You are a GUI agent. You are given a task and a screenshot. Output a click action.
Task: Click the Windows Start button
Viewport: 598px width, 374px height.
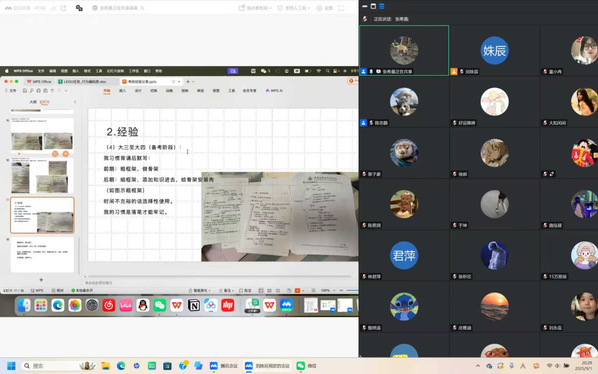click(x=11, y=366)
